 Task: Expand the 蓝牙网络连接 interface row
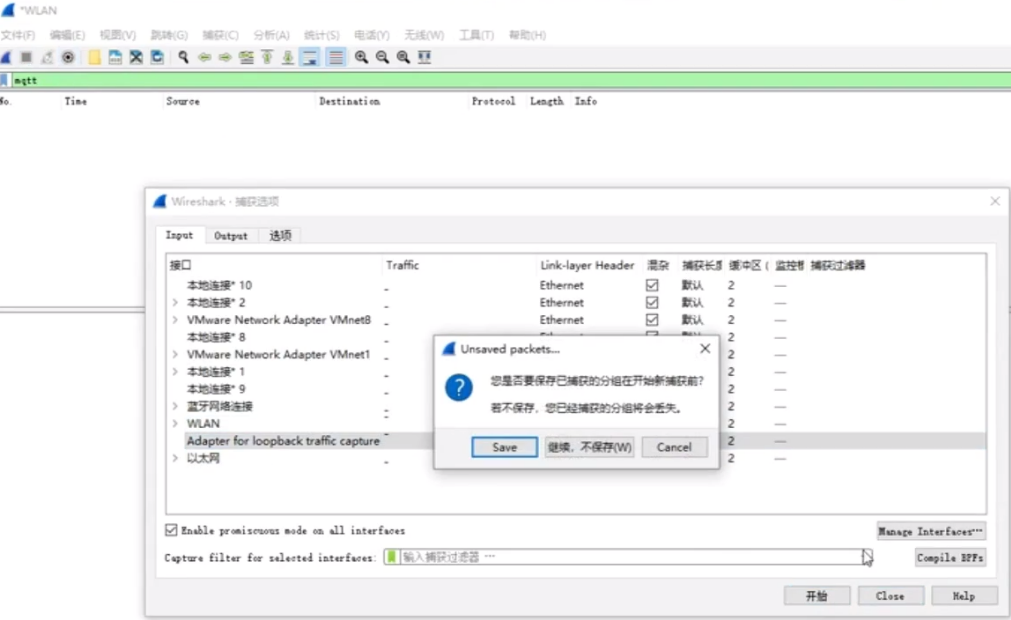click(175, 406)
